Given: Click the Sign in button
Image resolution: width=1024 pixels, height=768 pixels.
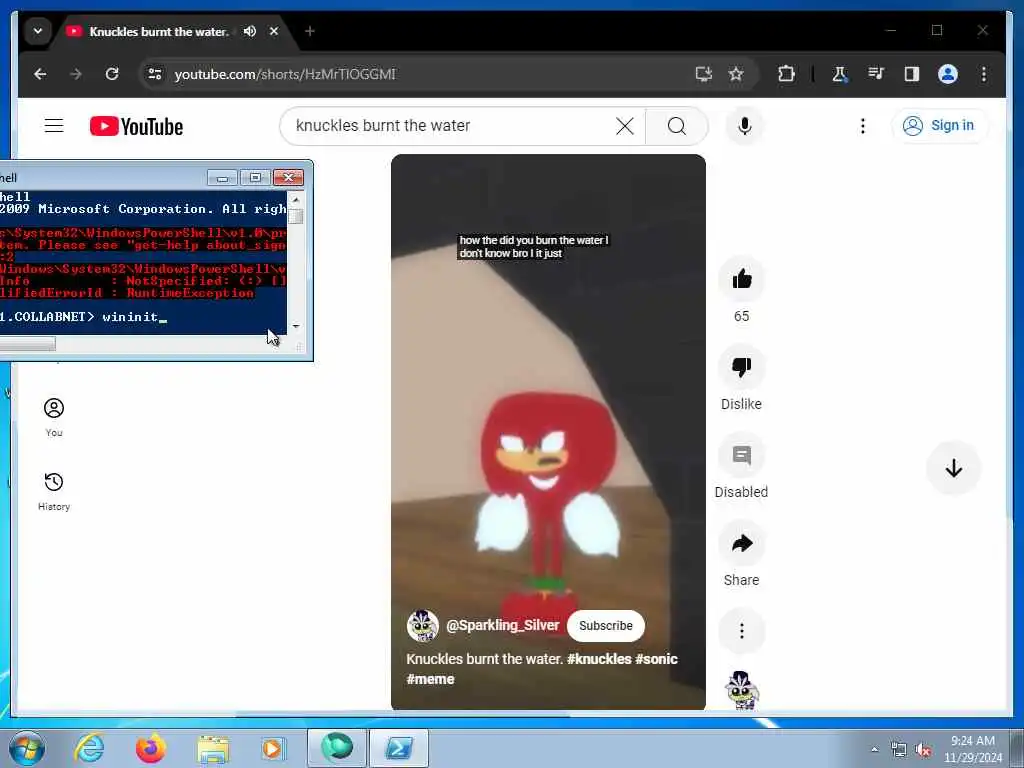Looking at the screenshot, I should tap(939, 125).
